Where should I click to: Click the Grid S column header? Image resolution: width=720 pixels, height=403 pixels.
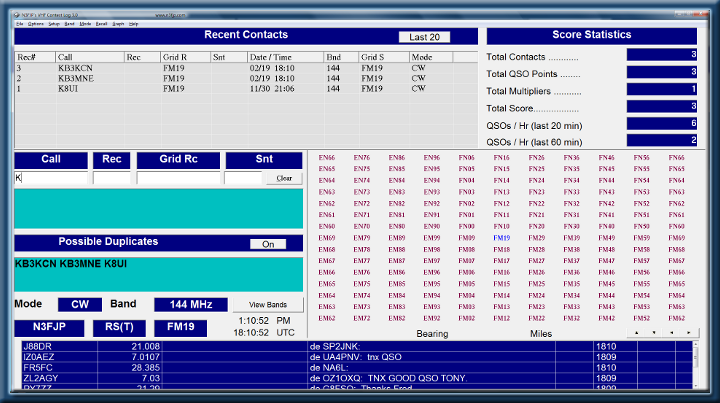pyautogui.click(x=384, y=57)
